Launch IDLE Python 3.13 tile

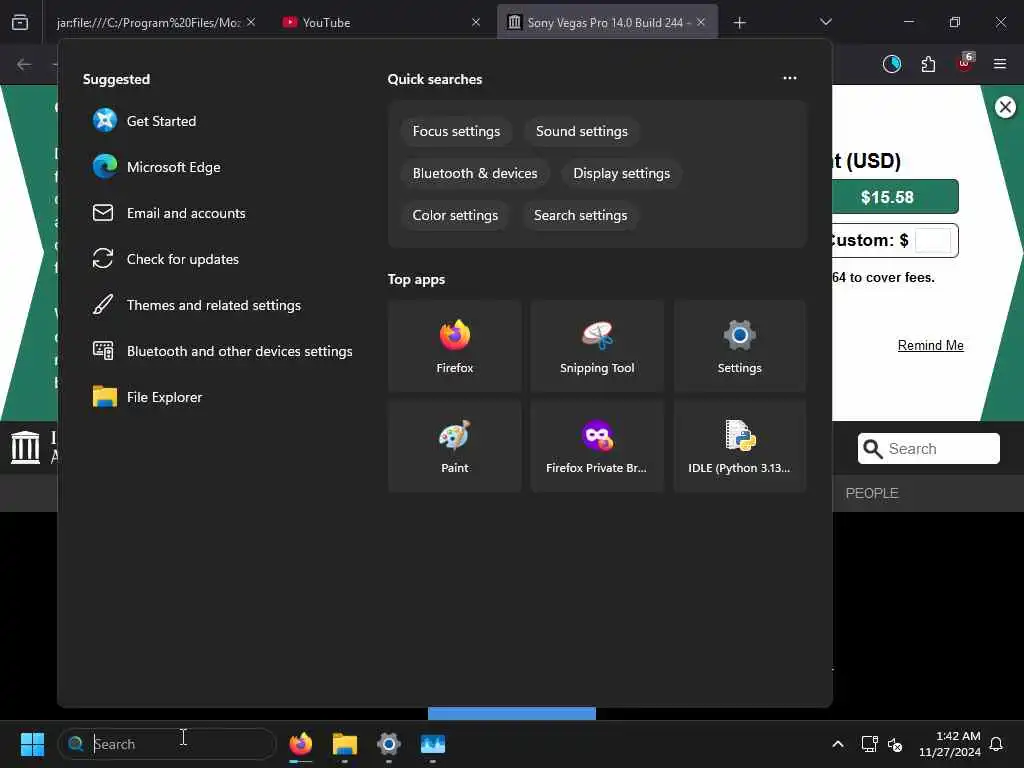739,446
